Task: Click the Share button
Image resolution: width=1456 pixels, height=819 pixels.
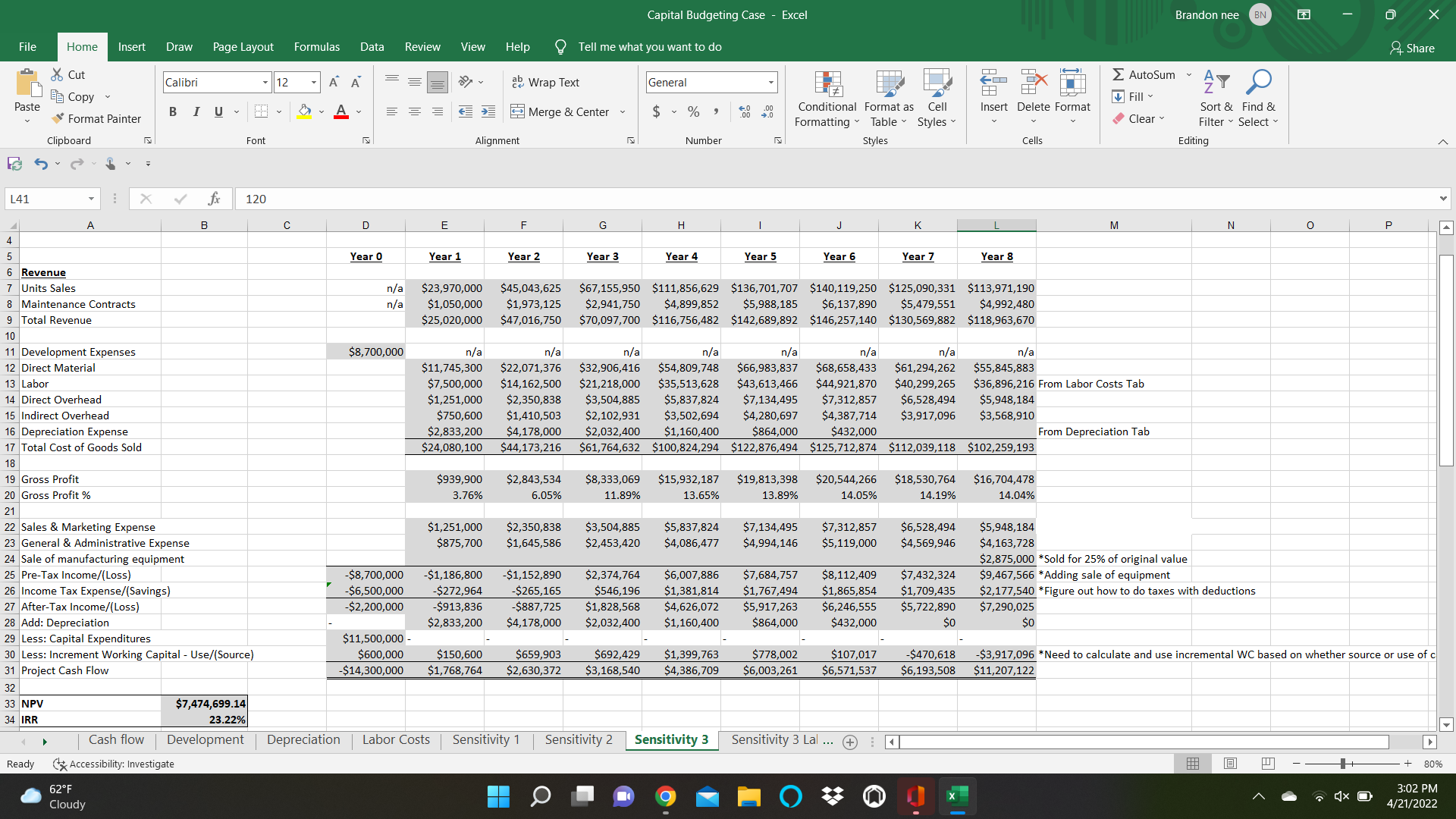Action: [1412, 48]
